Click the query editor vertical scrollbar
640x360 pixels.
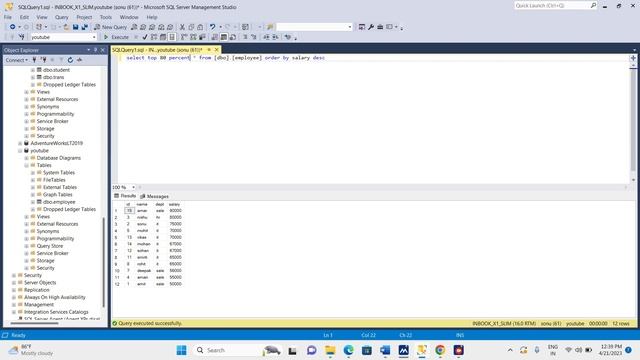633,120
